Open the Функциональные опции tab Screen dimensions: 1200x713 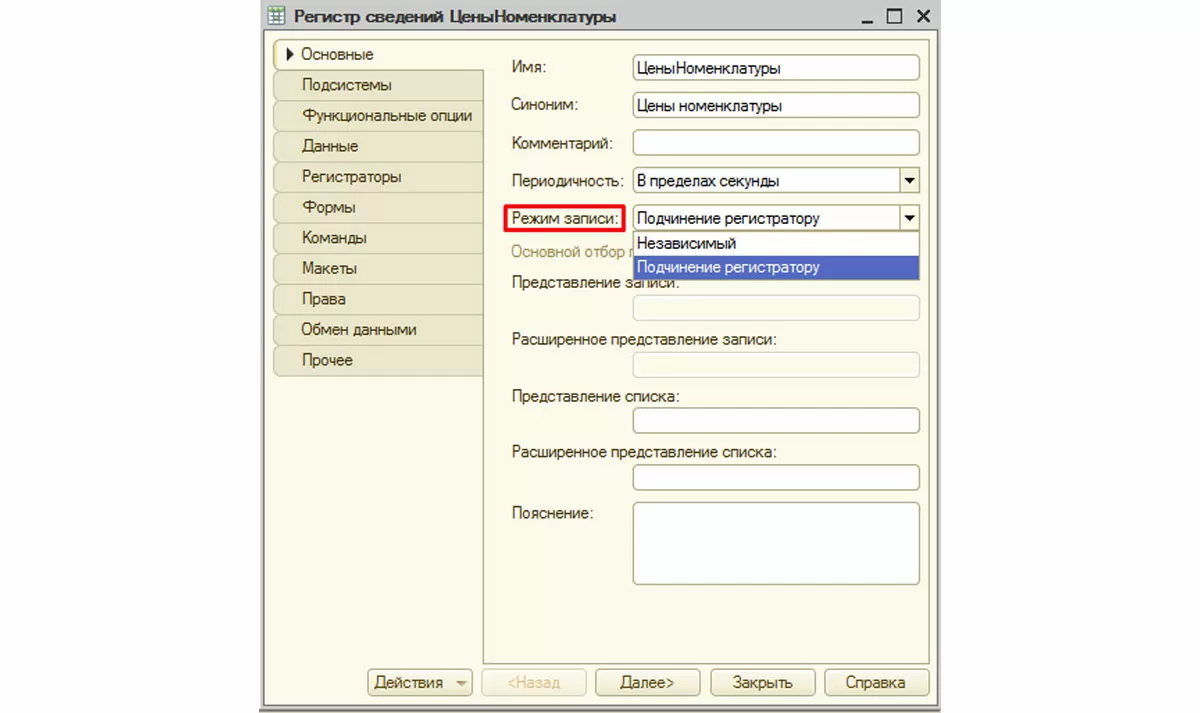click(x=386, y=115)
